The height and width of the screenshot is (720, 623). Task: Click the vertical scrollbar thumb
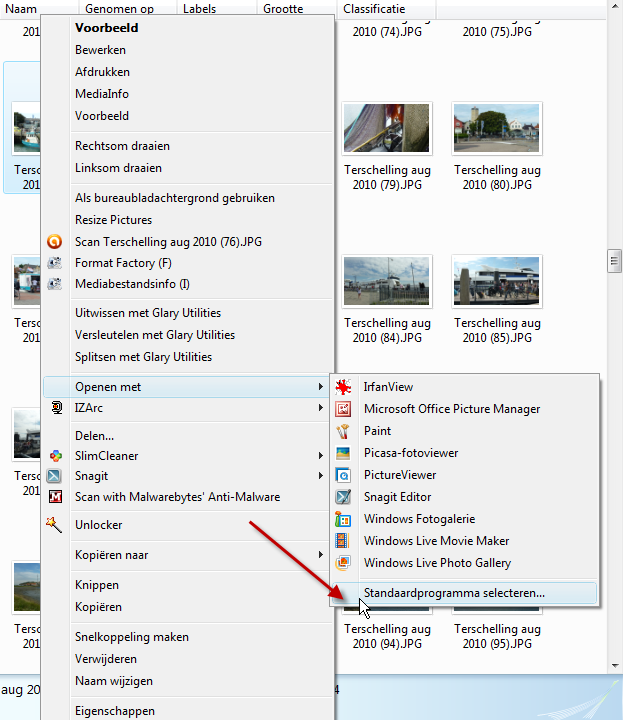[x=614, y=261]
